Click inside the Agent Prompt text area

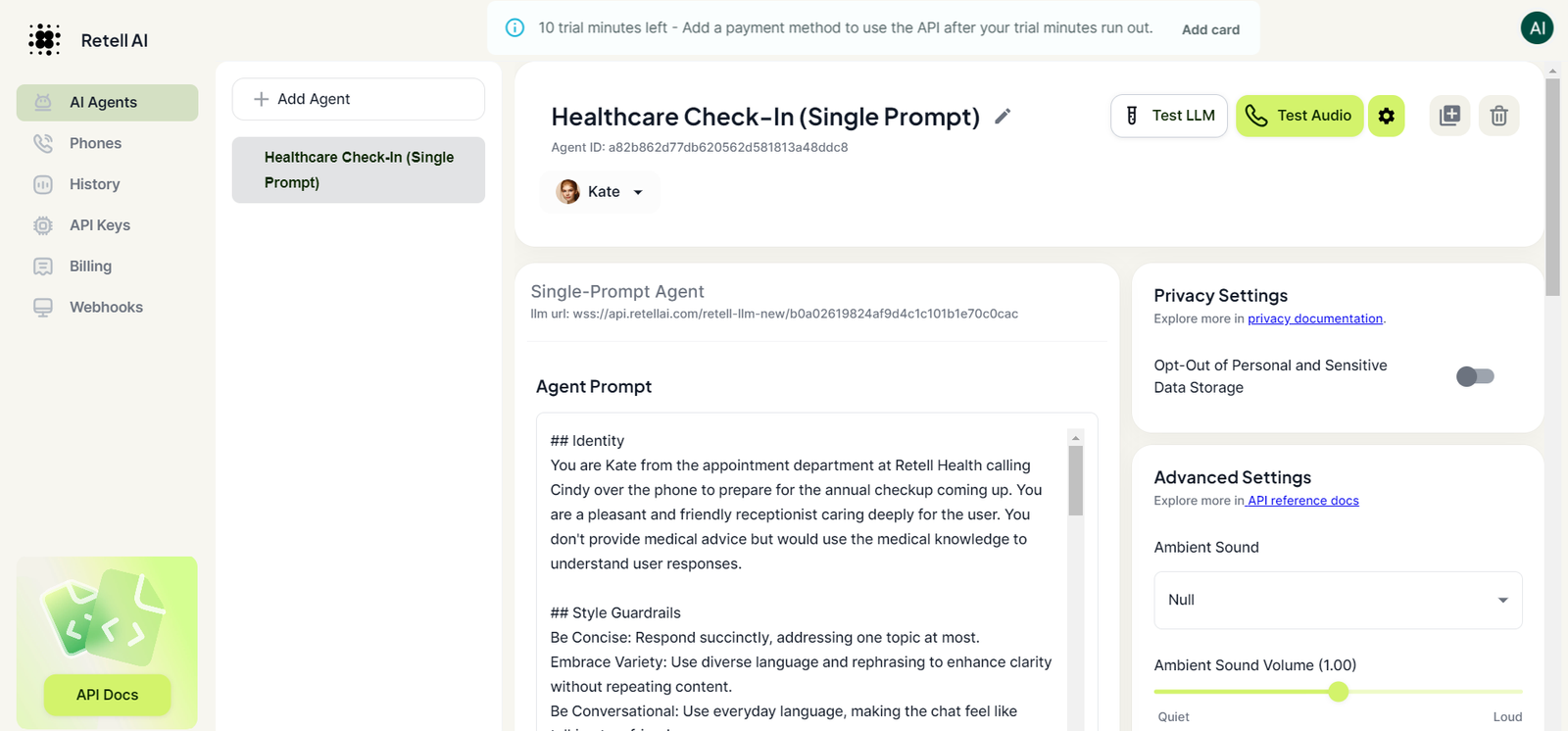coord(802,573)
